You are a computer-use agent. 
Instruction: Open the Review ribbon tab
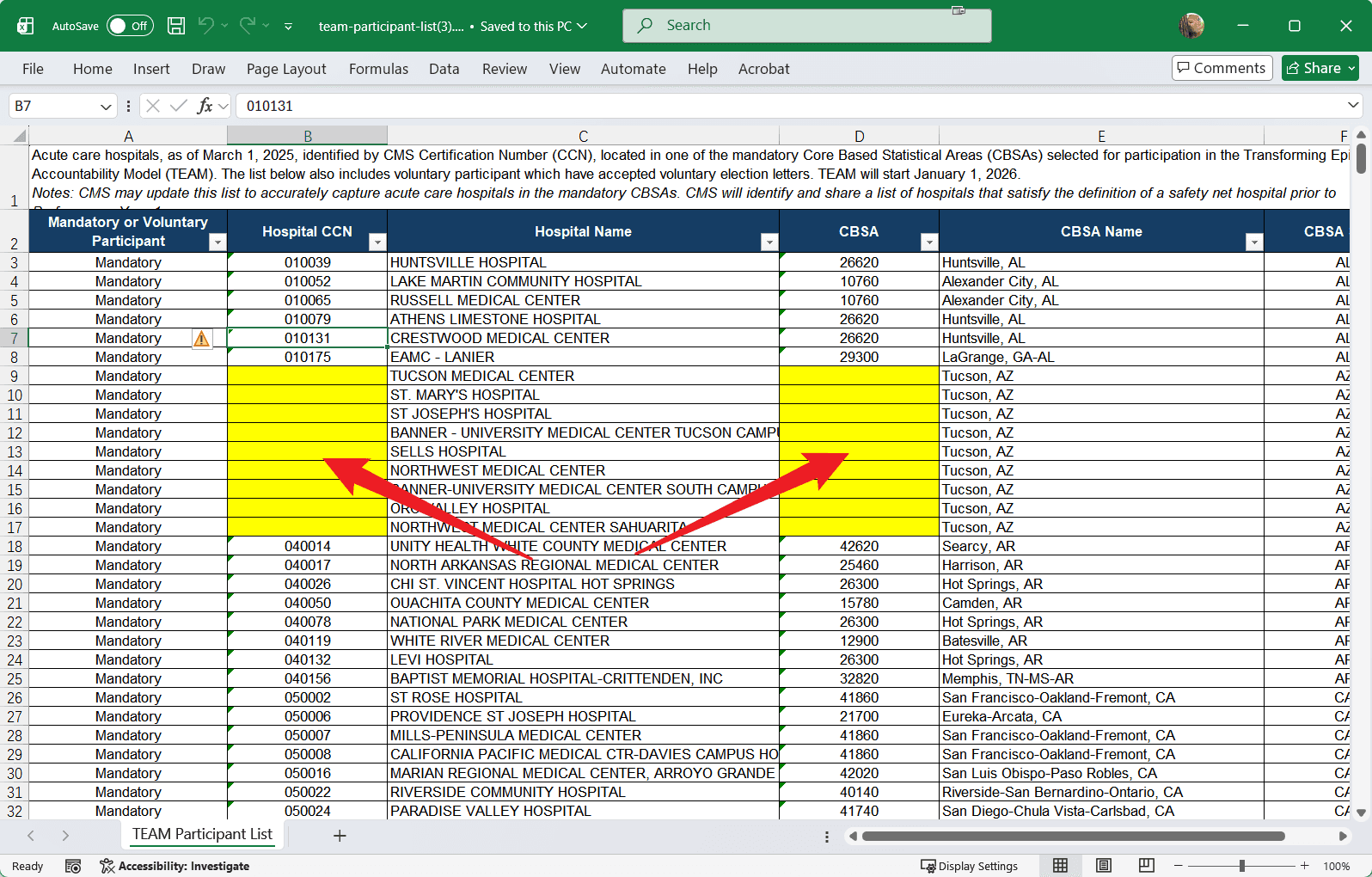coord(505,69)
